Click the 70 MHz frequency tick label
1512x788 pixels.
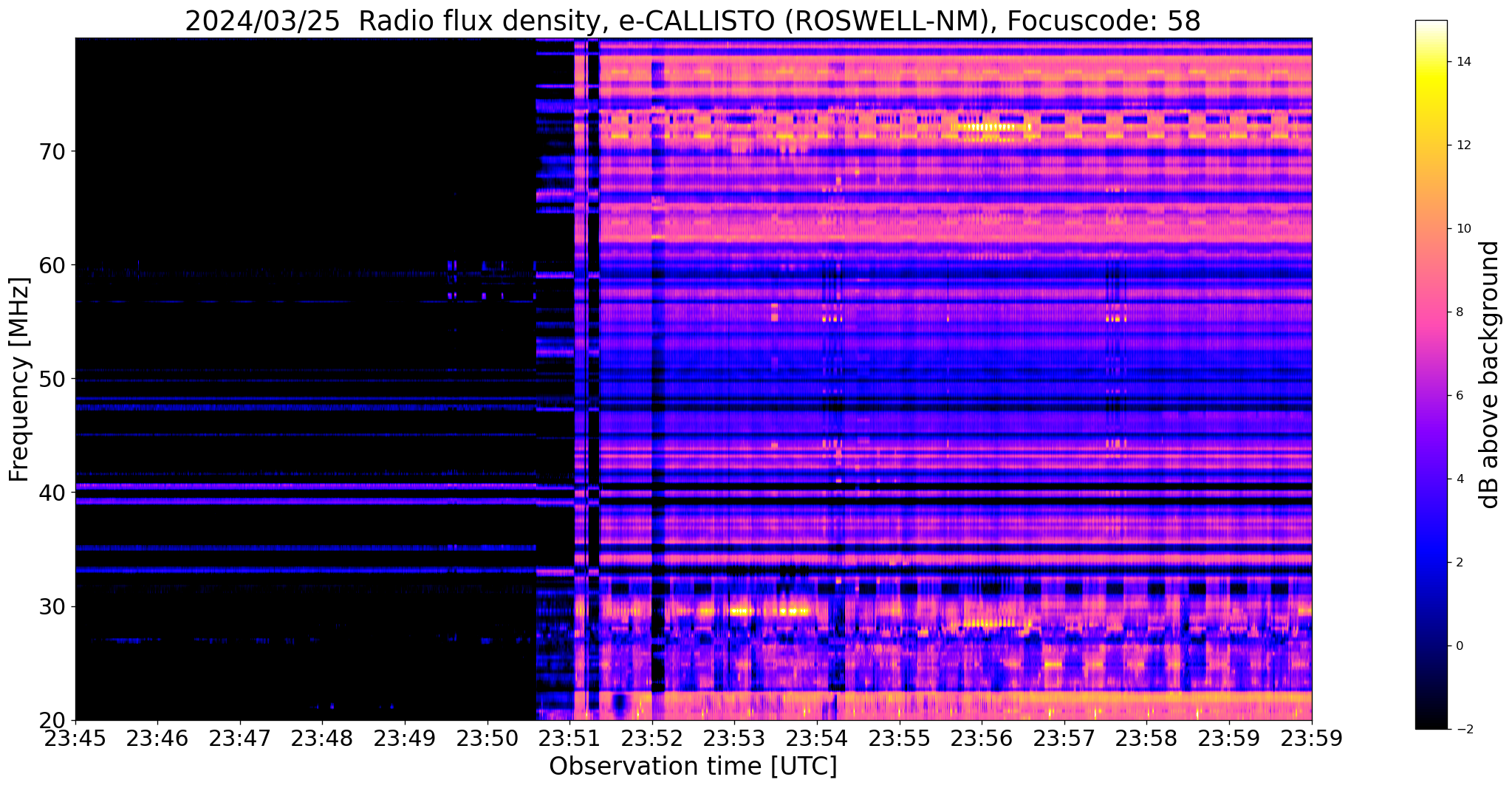(x=52, y=151)
